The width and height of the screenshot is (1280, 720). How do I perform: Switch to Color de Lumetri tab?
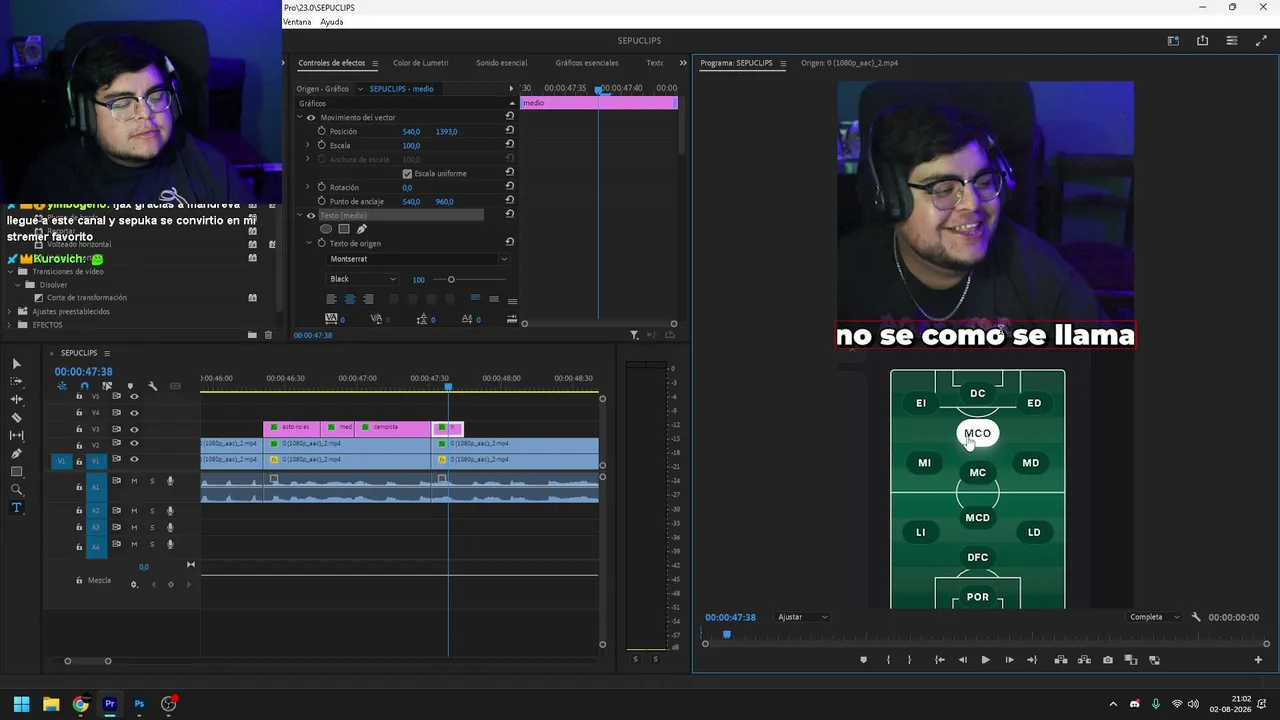[x=420, y=63]
